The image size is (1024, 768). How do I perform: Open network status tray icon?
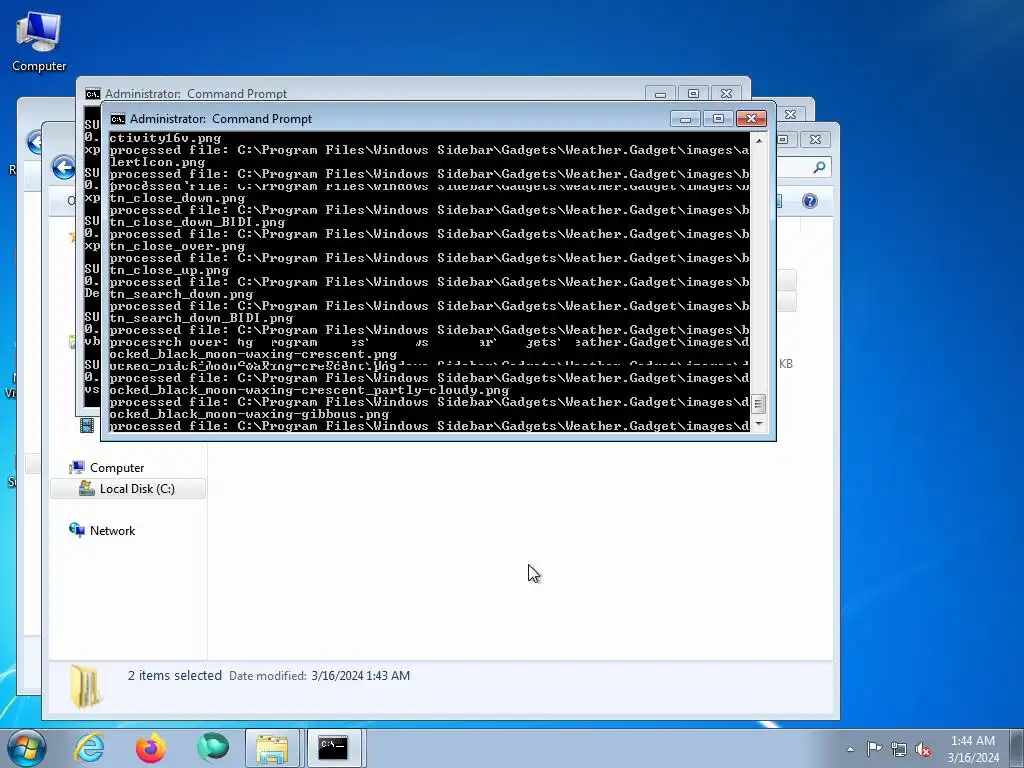(899, 749)
